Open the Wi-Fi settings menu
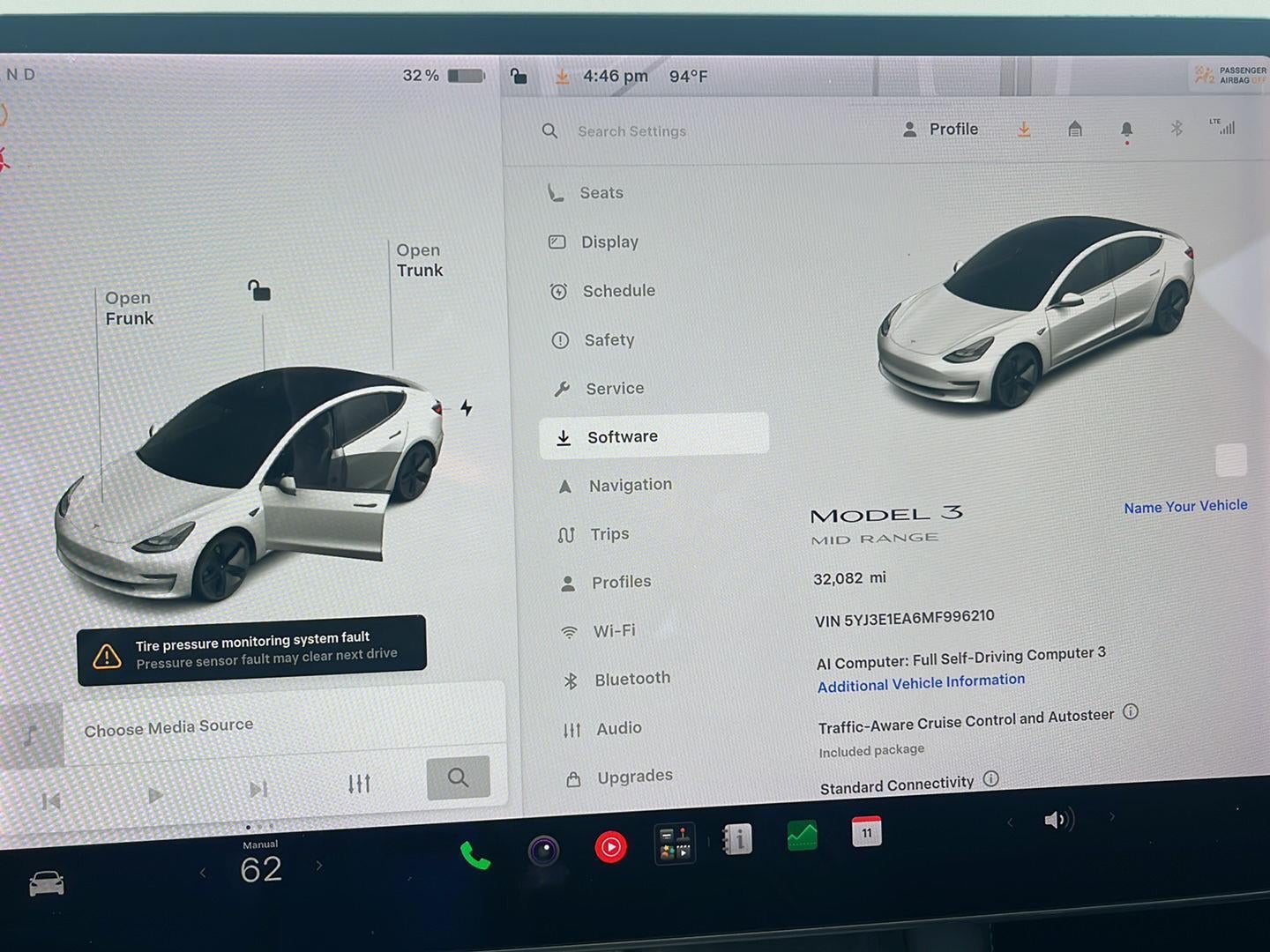Viewport: 1270px width, 952px height. tap(598, 631)
